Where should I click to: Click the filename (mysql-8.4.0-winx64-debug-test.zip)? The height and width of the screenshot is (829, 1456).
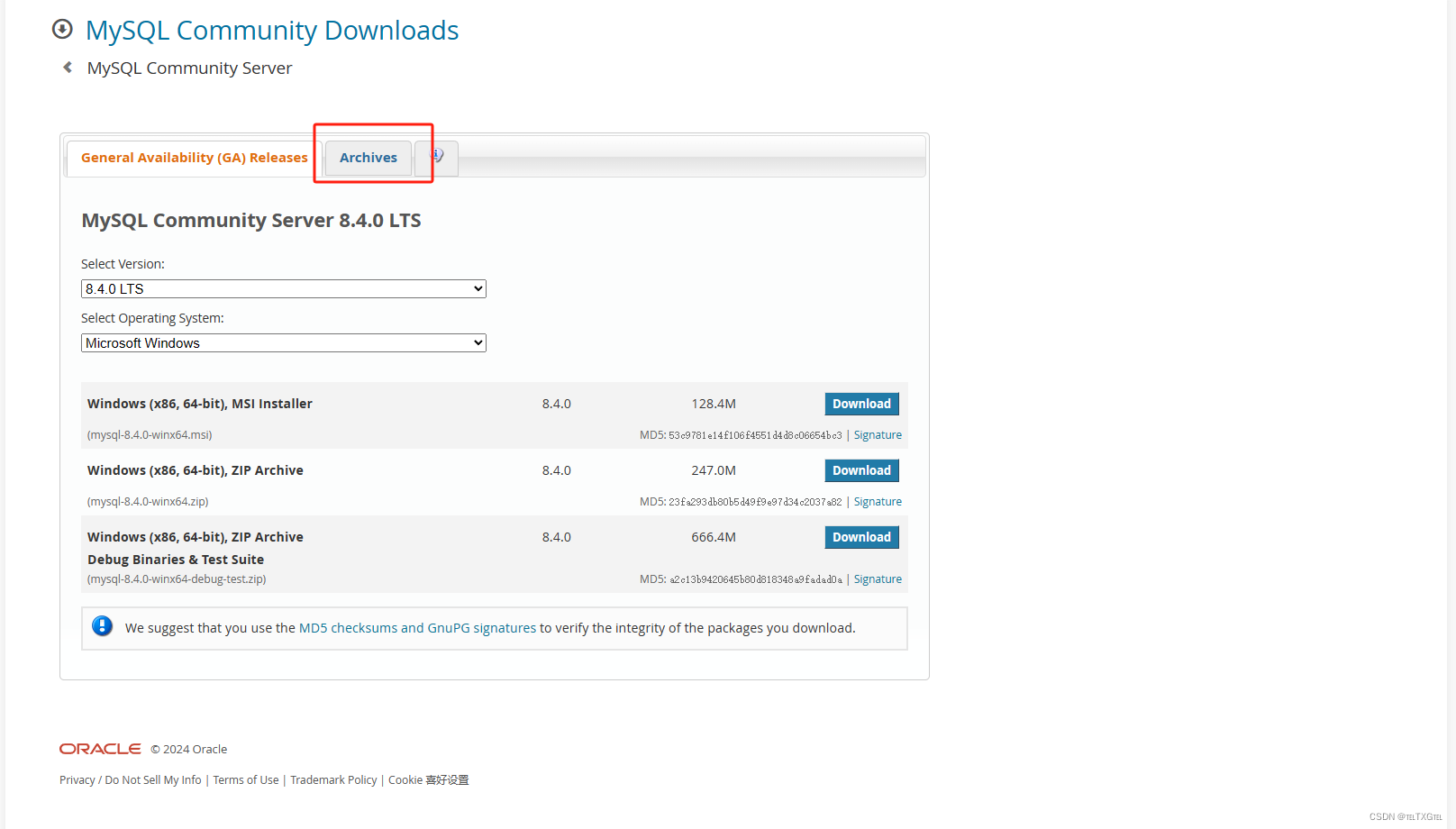(177, 579)
